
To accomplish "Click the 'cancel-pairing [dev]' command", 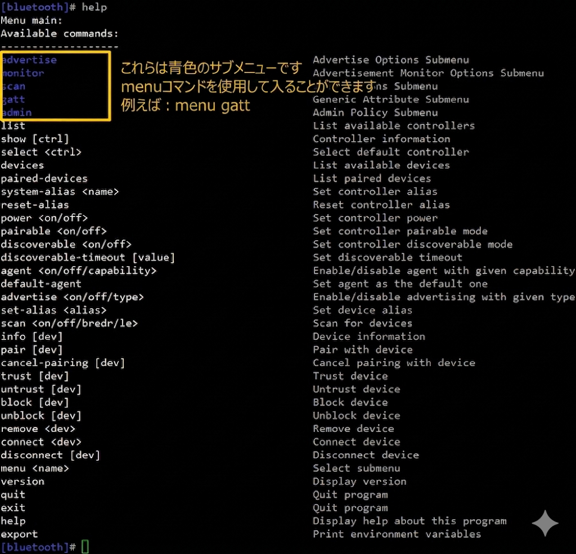I will coord(63,363).
